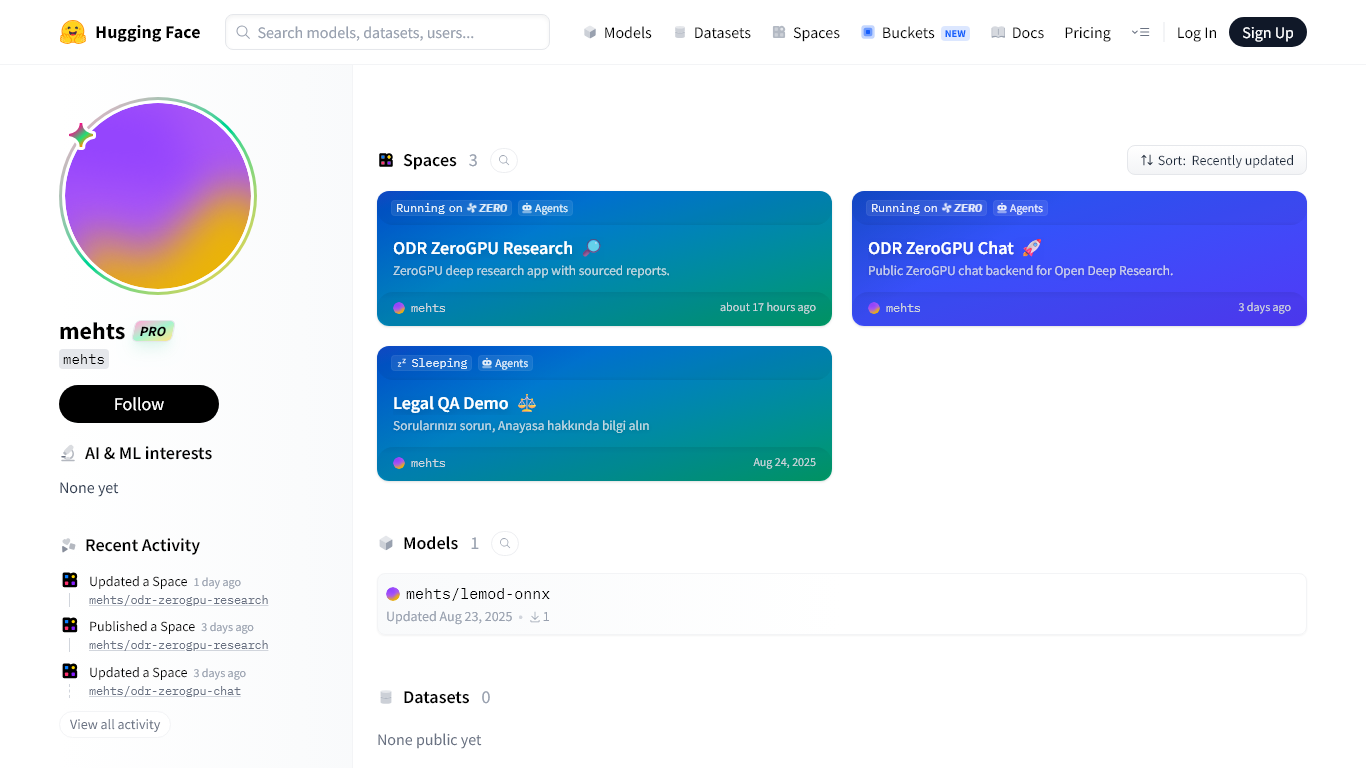Focus the Search models, datasets, users field
1366x768 pixels.
pos(387,32)
